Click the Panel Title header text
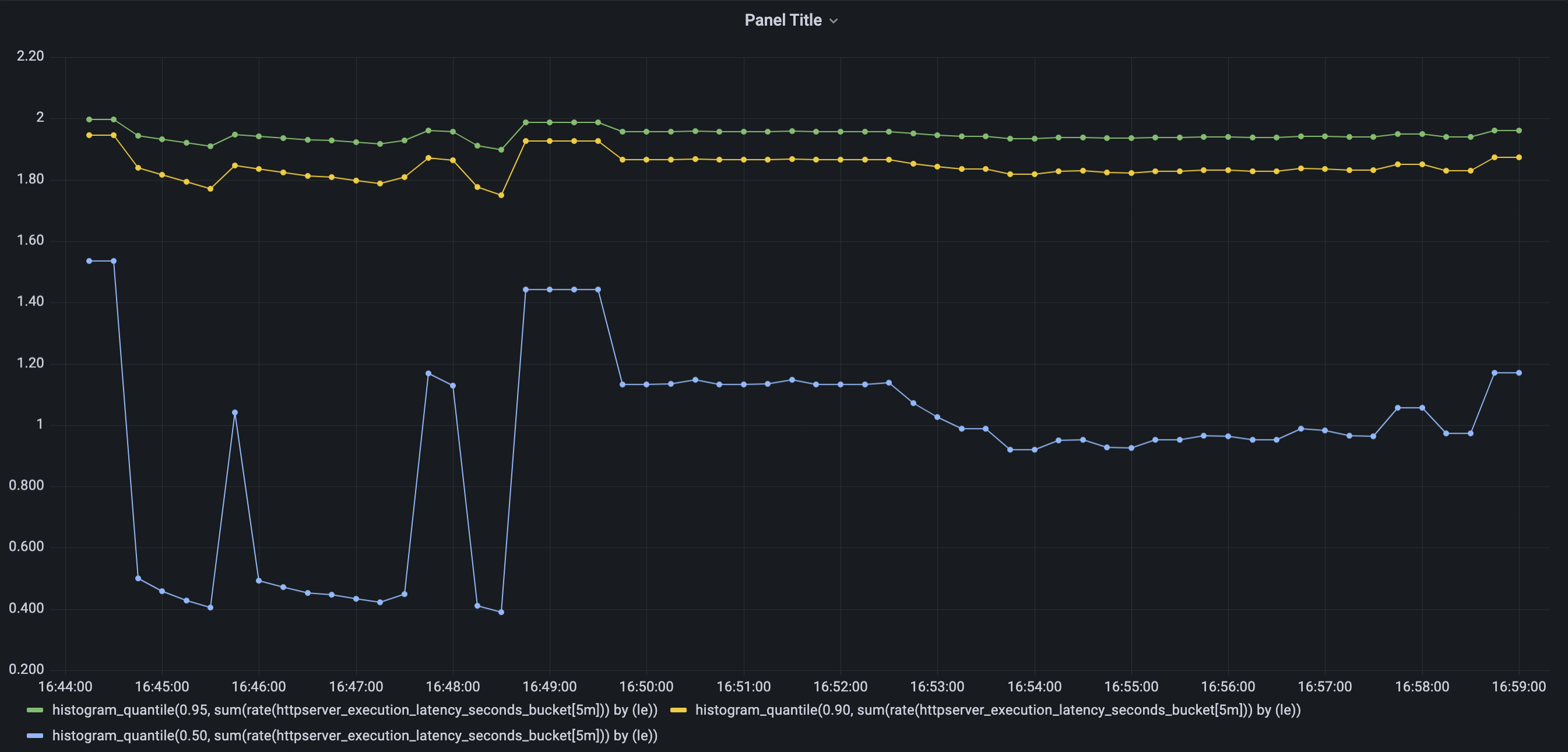Image resolution: width=1568 pixels, height=752 pixels. pyautogui.click(x=783, y=20)
